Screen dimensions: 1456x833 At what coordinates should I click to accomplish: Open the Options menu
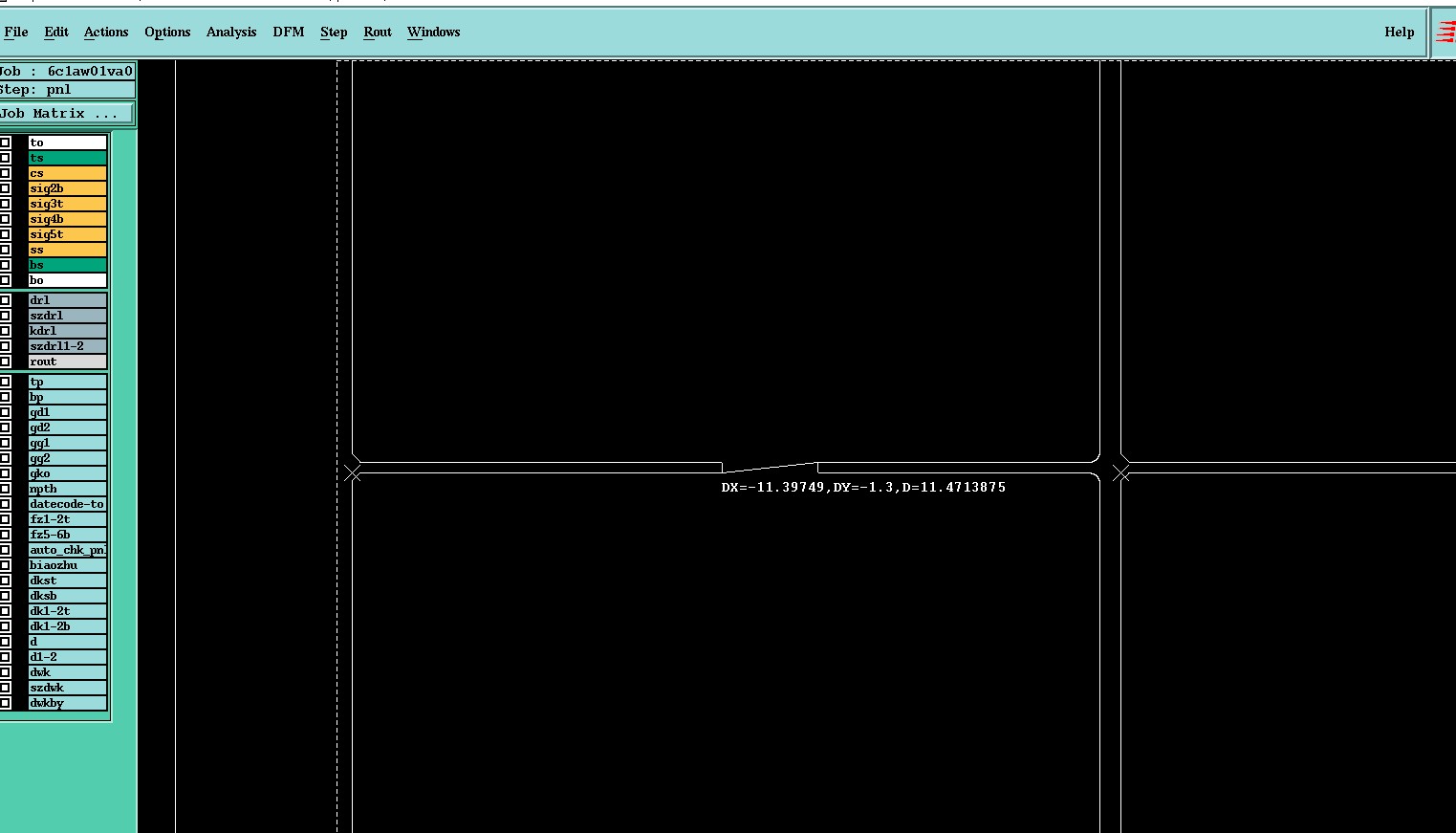click(x=167, y=32)
